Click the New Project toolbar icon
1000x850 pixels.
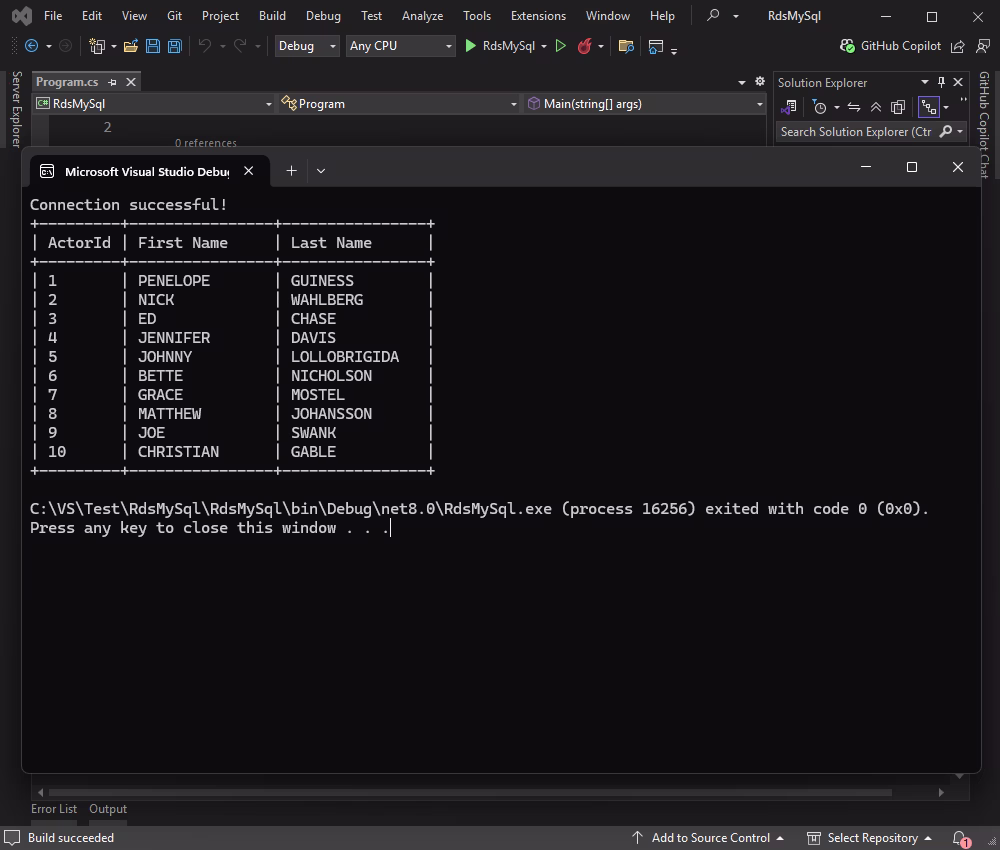(98, 46)
